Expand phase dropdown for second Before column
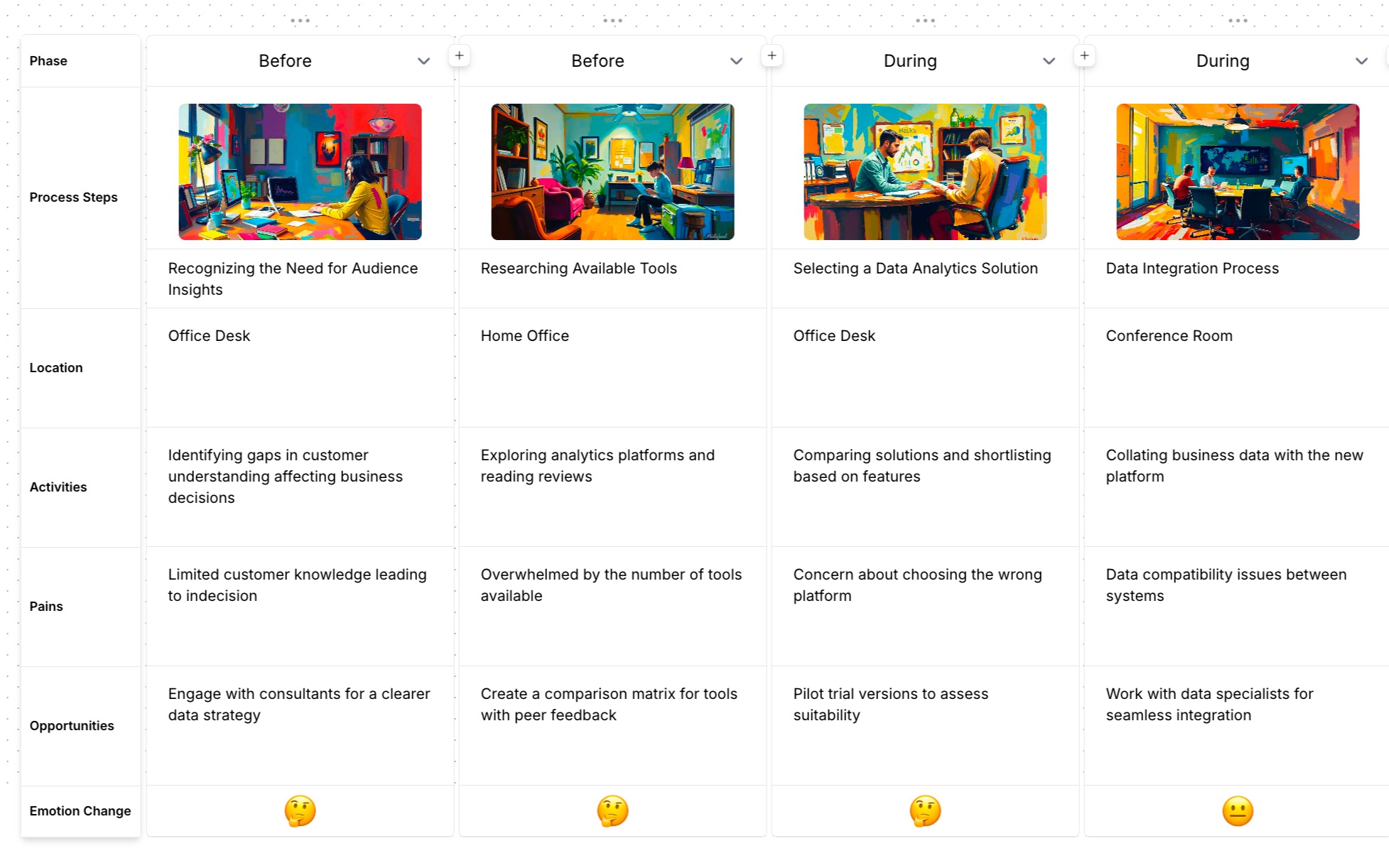The height and width of the screenshot is (868, 1389). pyautogui.click(x=736, y=61)
